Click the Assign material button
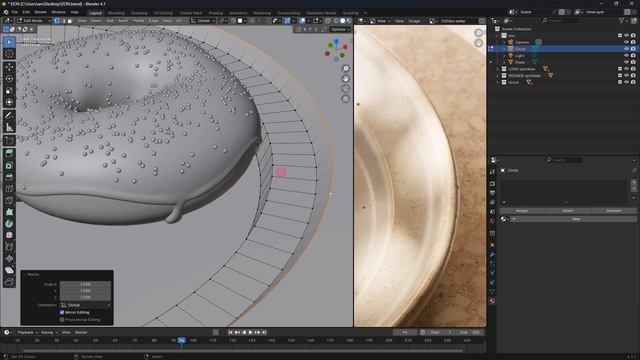 click(522, 211)
